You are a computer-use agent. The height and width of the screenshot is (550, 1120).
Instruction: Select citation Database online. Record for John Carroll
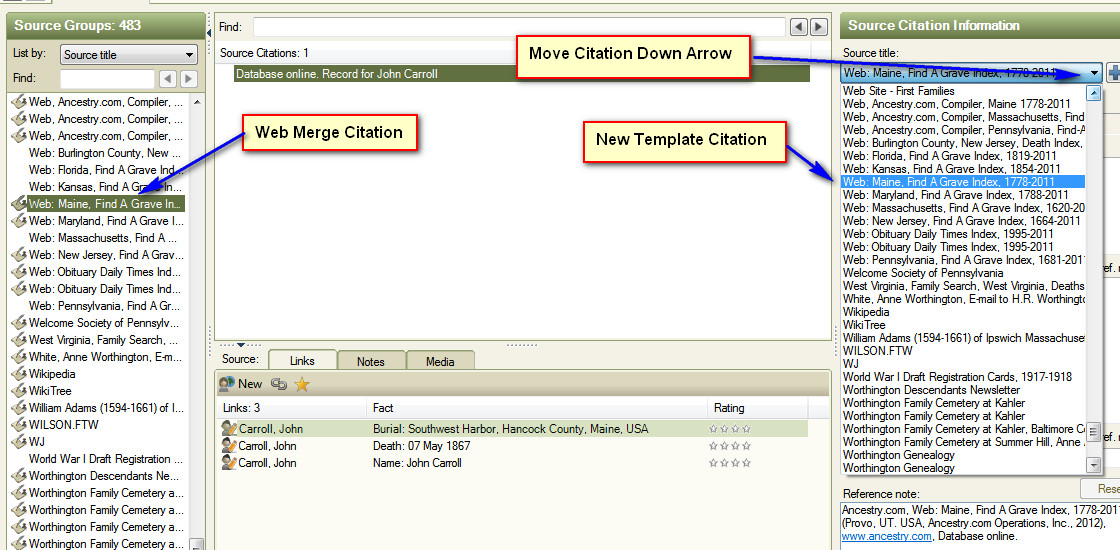522,74
